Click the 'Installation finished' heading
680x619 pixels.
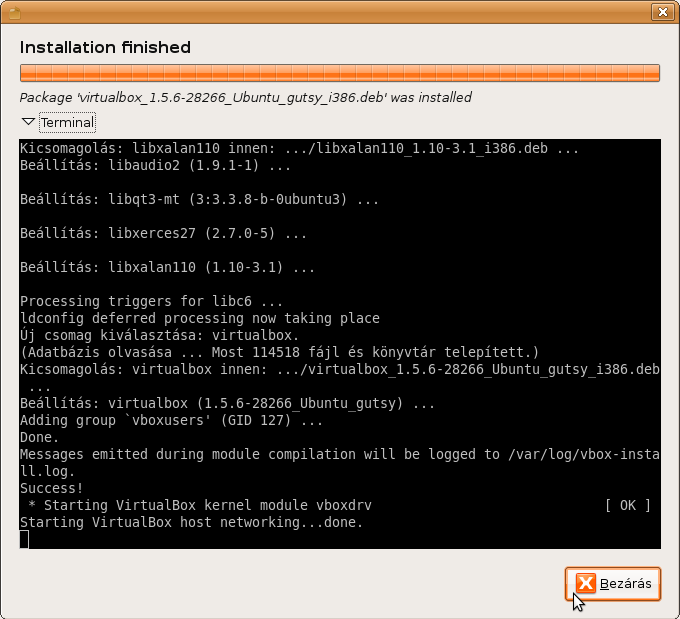click(105, 47)
